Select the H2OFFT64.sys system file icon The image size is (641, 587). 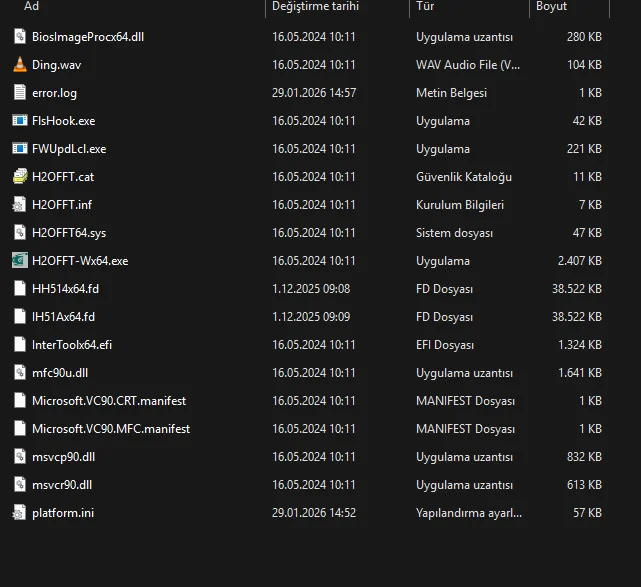point(20,233)
